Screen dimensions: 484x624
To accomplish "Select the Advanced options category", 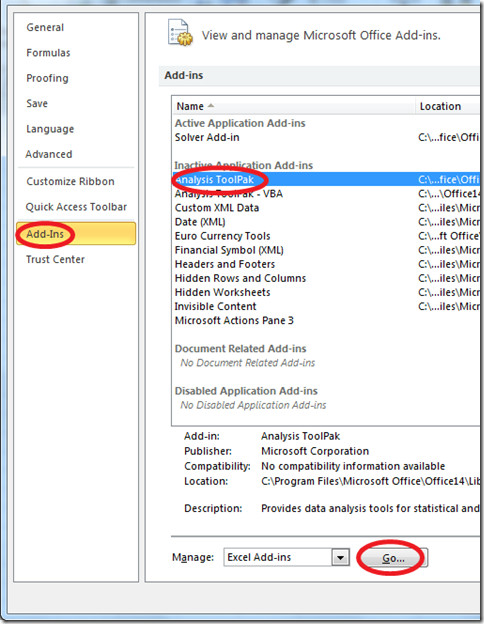I will (x=49, y=154).
